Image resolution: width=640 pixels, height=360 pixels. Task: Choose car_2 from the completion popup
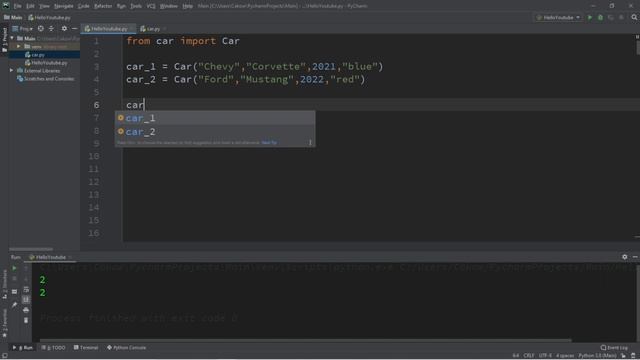point(215,131)
